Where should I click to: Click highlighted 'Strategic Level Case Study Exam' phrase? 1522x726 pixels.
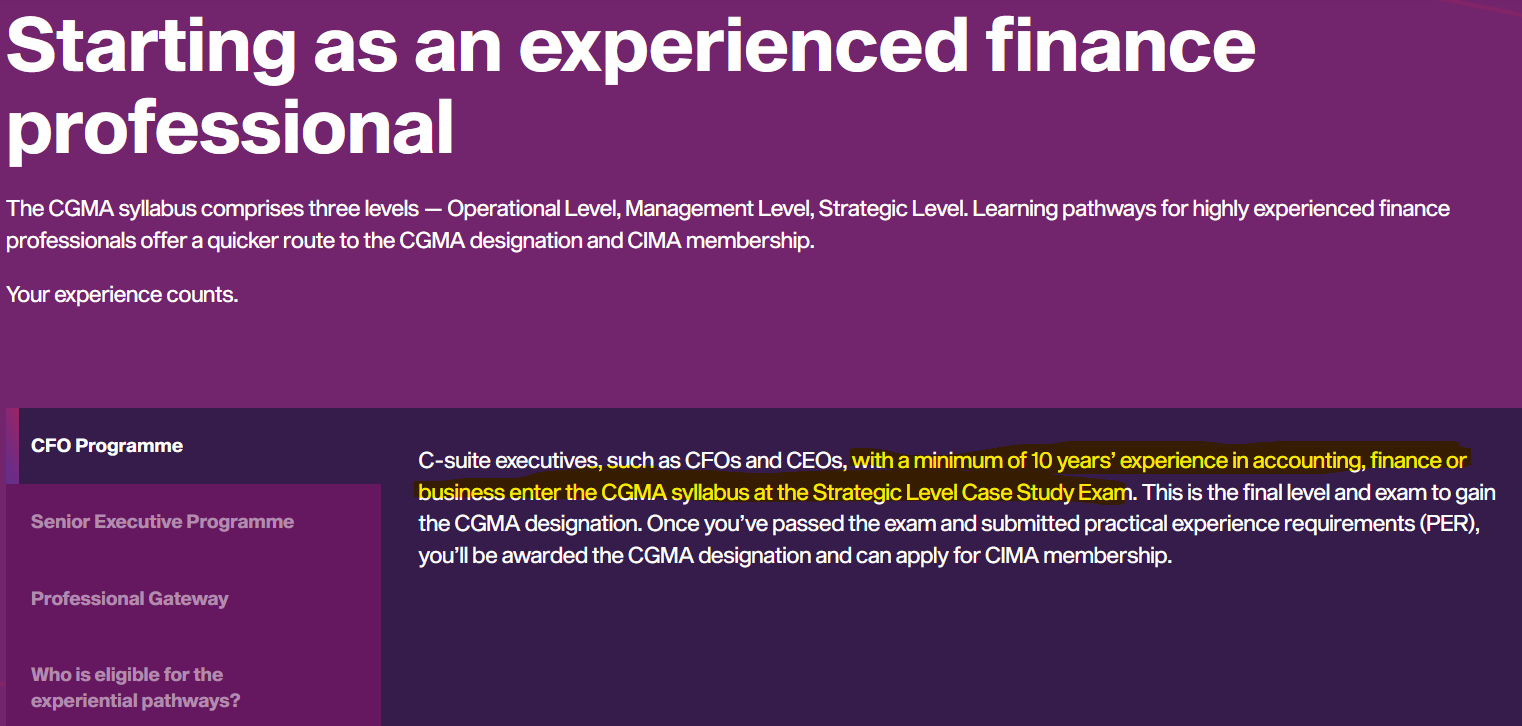pyautogui.click(x=970, y=492)
